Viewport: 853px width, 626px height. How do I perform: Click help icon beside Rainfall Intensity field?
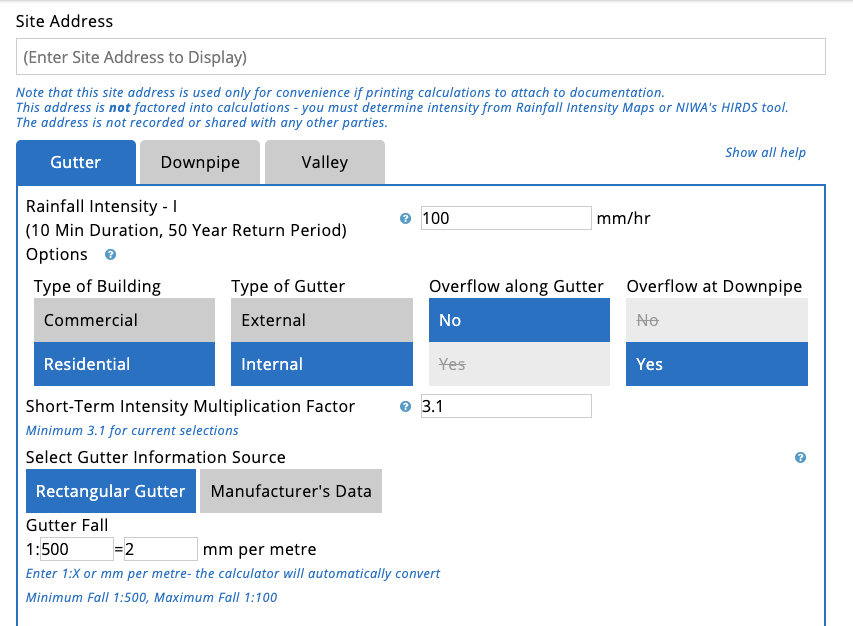click(x=405, y=218)
